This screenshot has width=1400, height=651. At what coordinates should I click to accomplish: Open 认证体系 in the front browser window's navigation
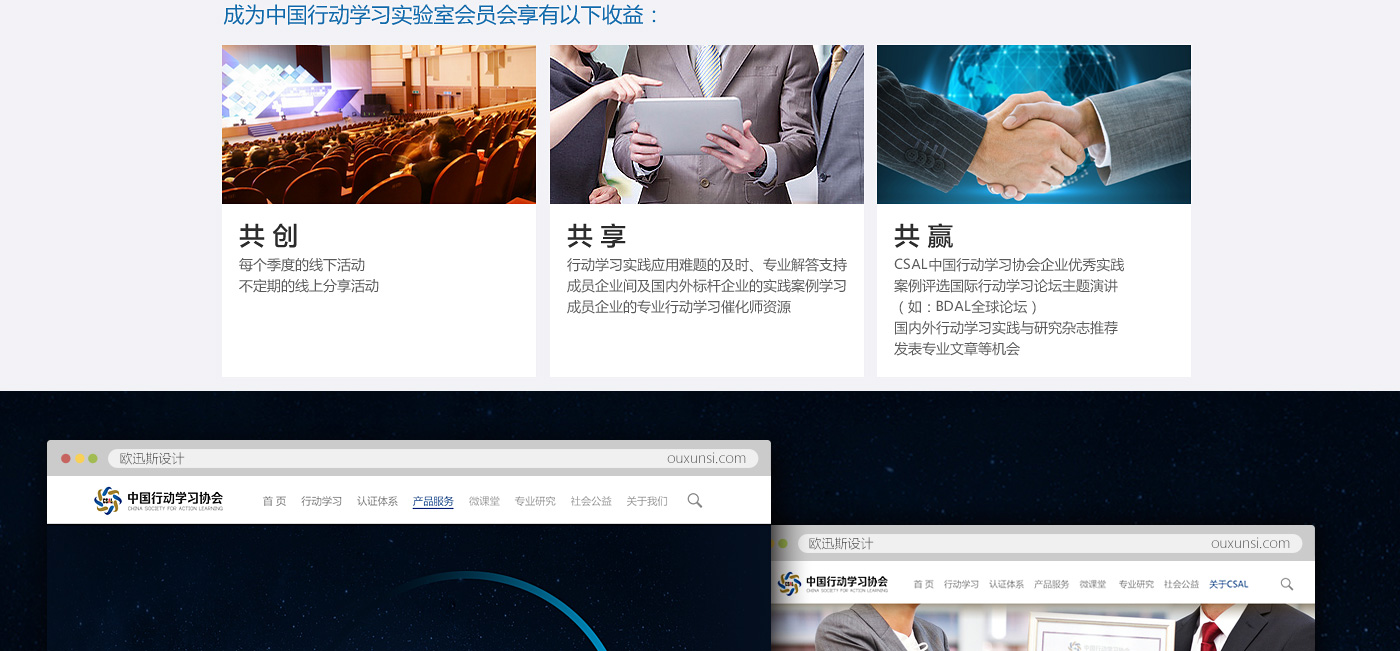378,501
